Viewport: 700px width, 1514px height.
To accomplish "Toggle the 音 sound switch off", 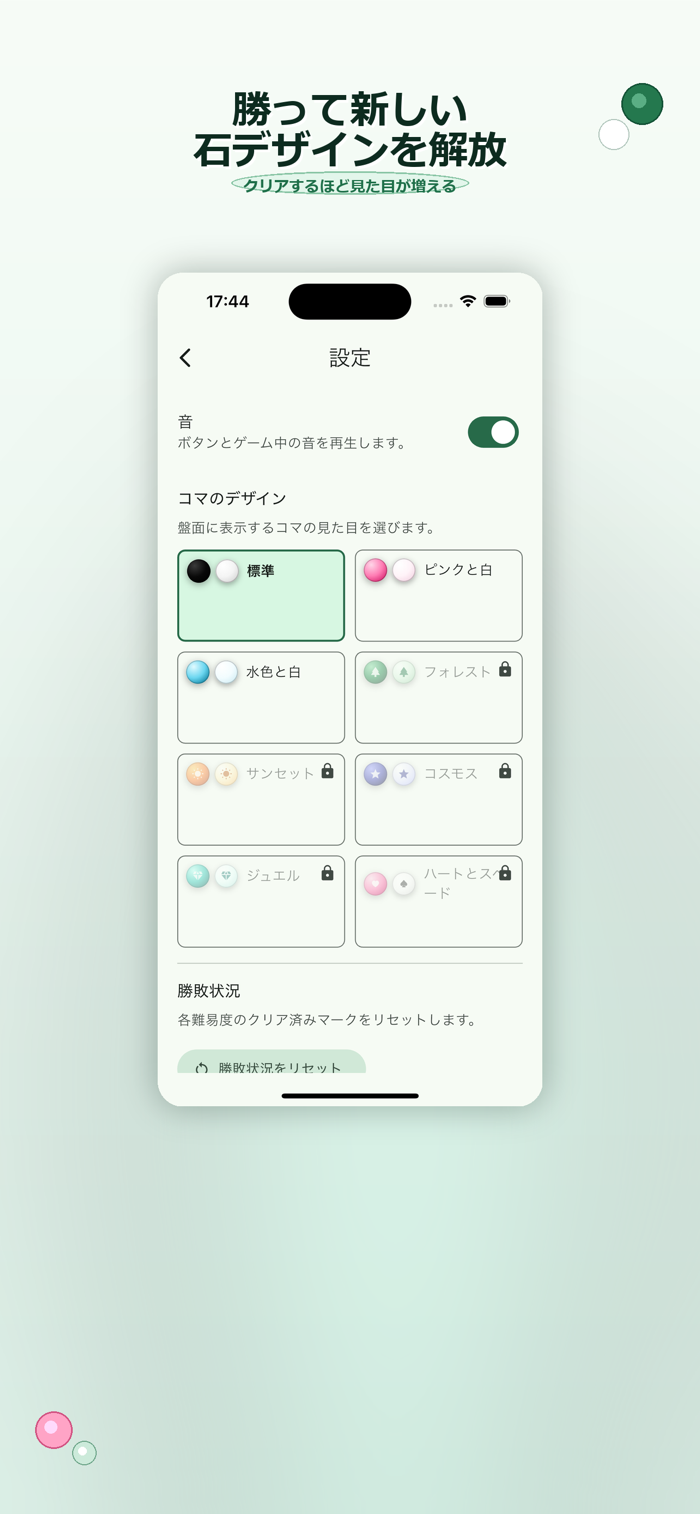I will point(493,432).
